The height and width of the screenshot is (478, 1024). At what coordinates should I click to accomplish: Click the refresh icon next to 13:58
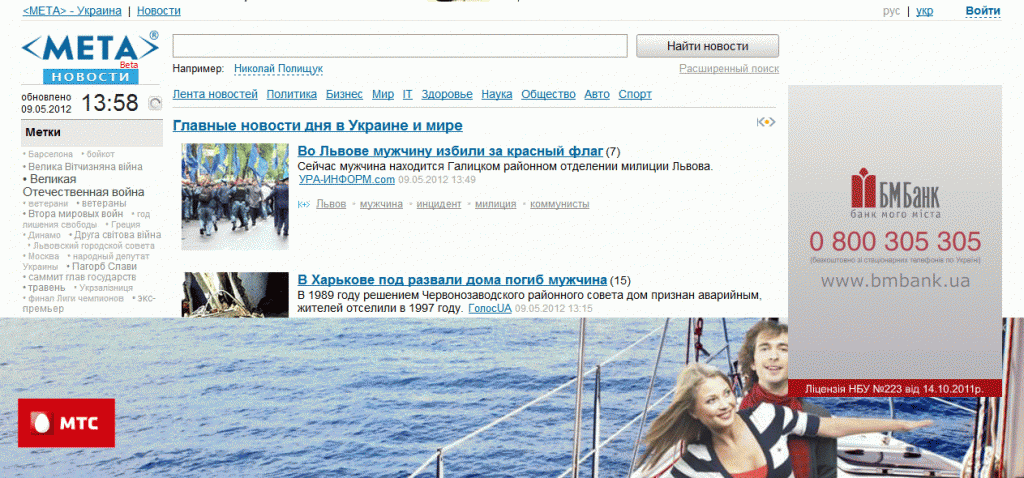155,103
